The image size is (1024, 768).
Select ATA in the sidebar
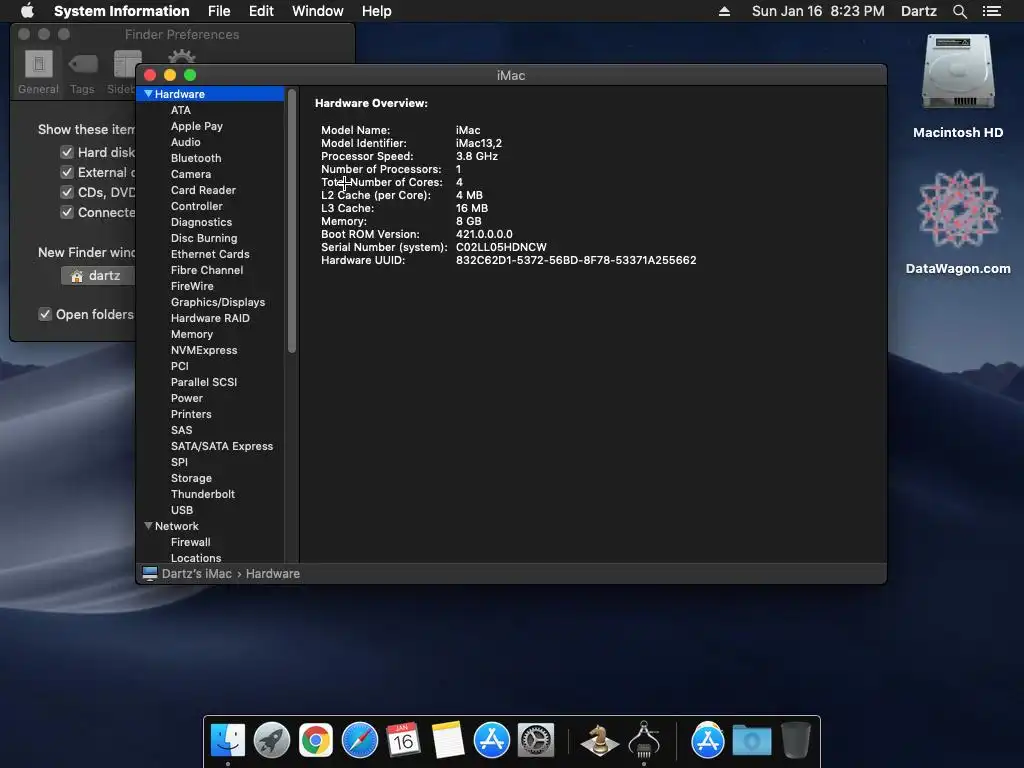tap(181, 110)
